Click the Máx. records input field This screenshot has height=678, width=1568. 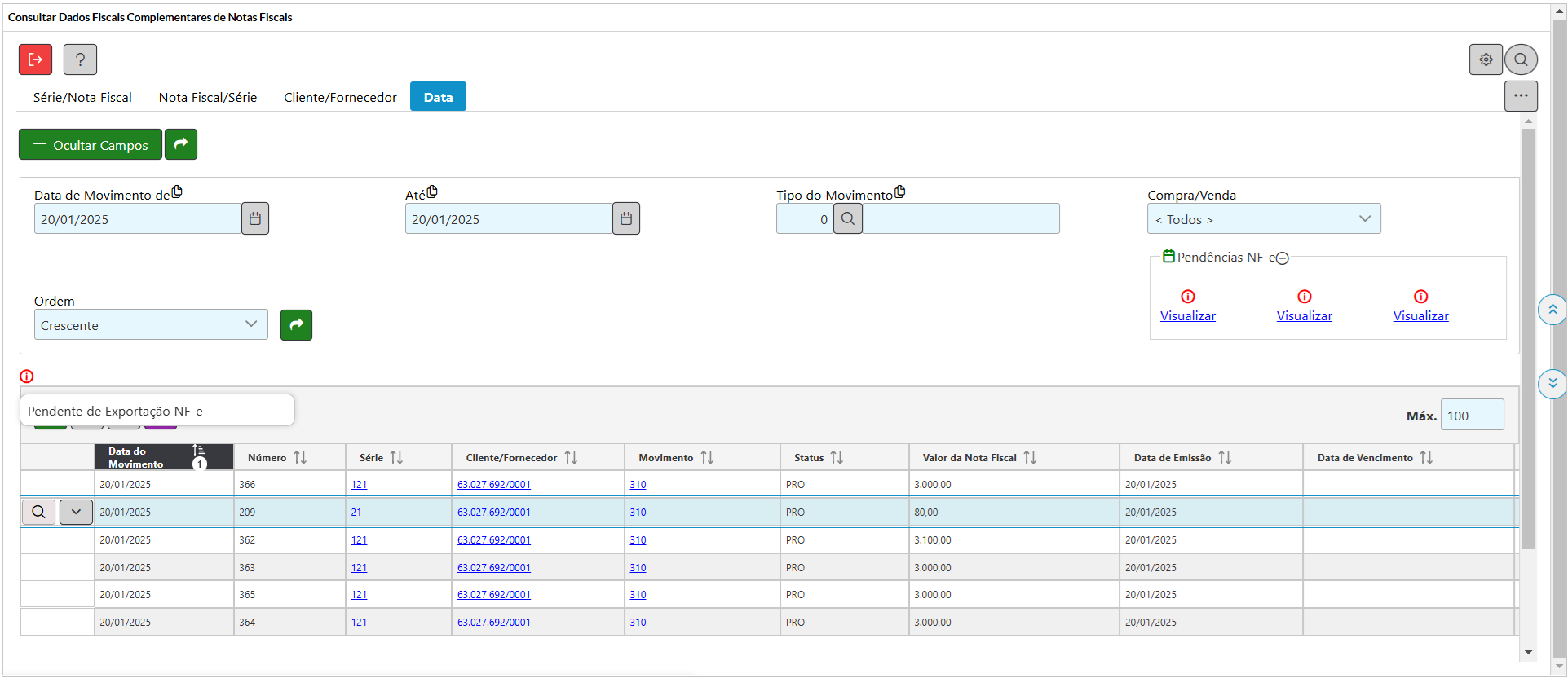[1472, 416]
